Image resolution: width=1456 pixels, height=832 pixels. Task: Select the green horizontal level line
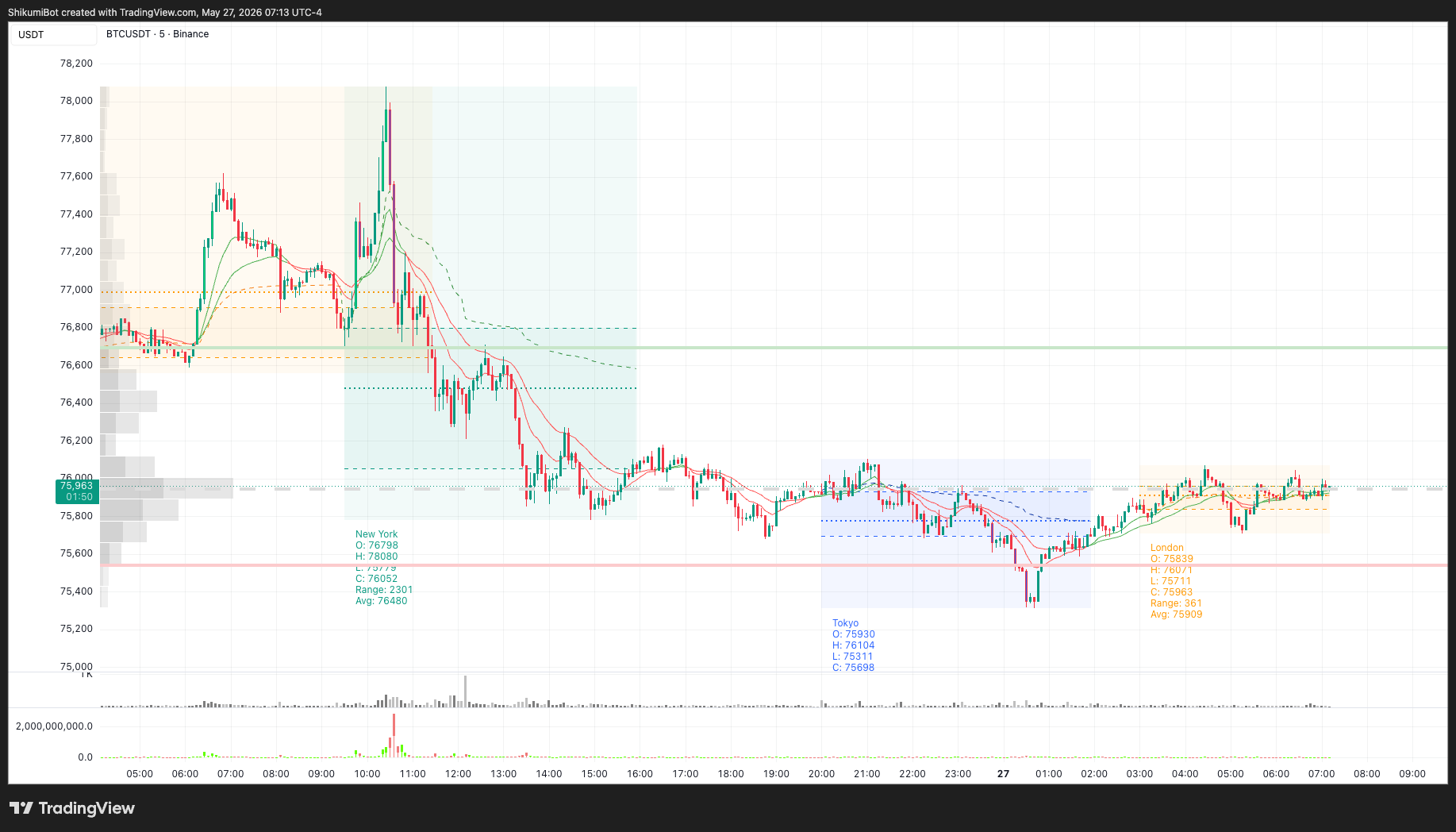click(x=774, y=347)
